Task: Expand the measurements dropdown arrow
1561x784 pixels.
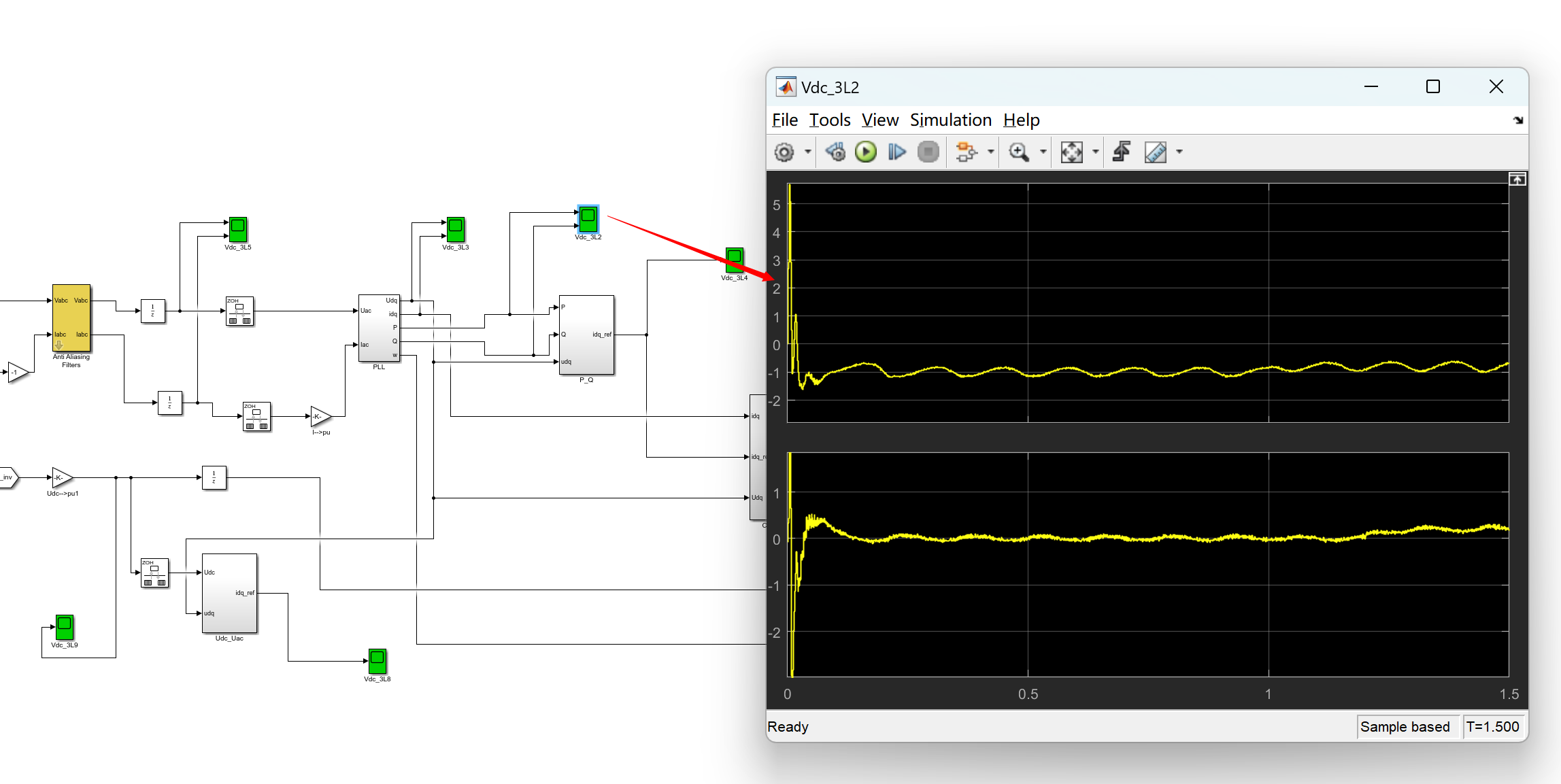Action: click(x=1179, y=152)
